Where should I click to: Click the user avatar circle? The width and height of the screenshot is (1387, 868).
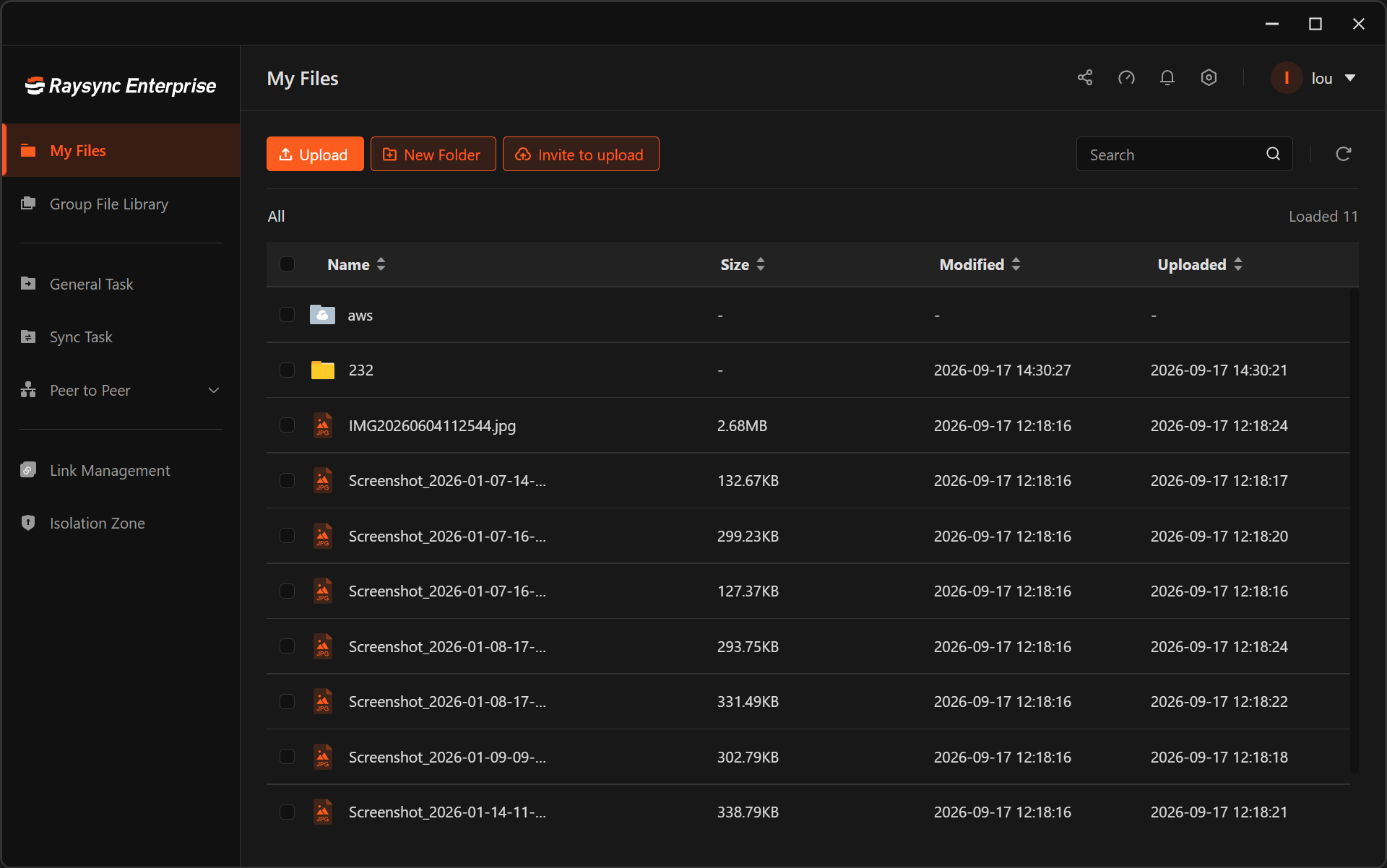[1287, 78]
